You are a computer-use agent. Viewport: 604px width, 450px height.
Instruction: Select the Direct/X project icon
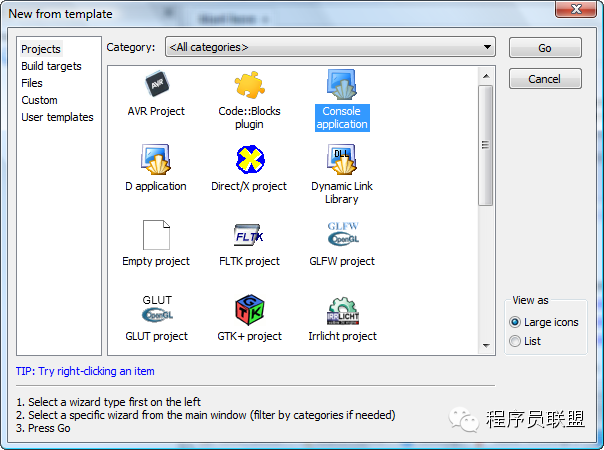(x=250, y=159)
